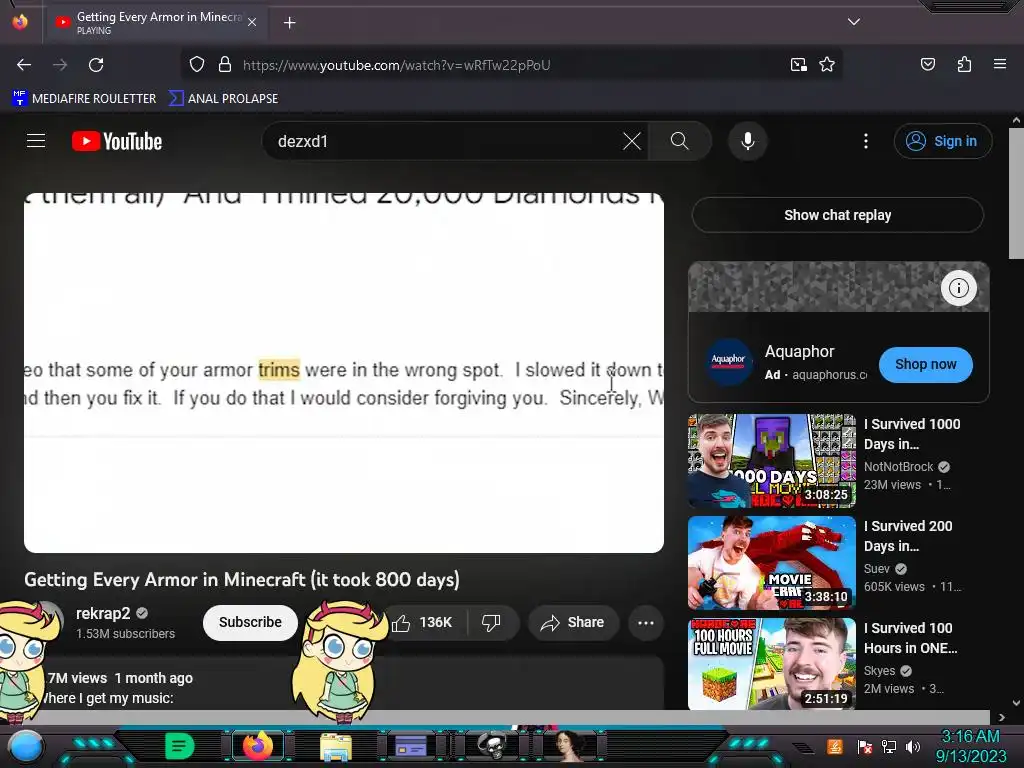Click the padlock site info icon
1024x768 pixels.
(225, 65)
